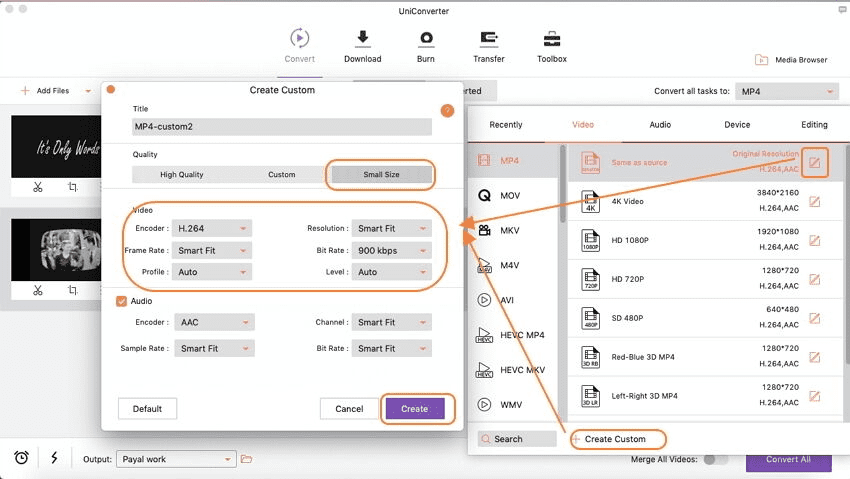Click scissors trim icon under first video

tap(37, 187)
